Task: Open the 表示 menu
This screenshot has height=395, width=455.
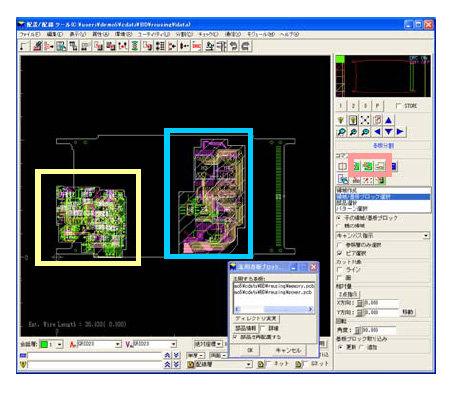Action: [x=78, y=34]
